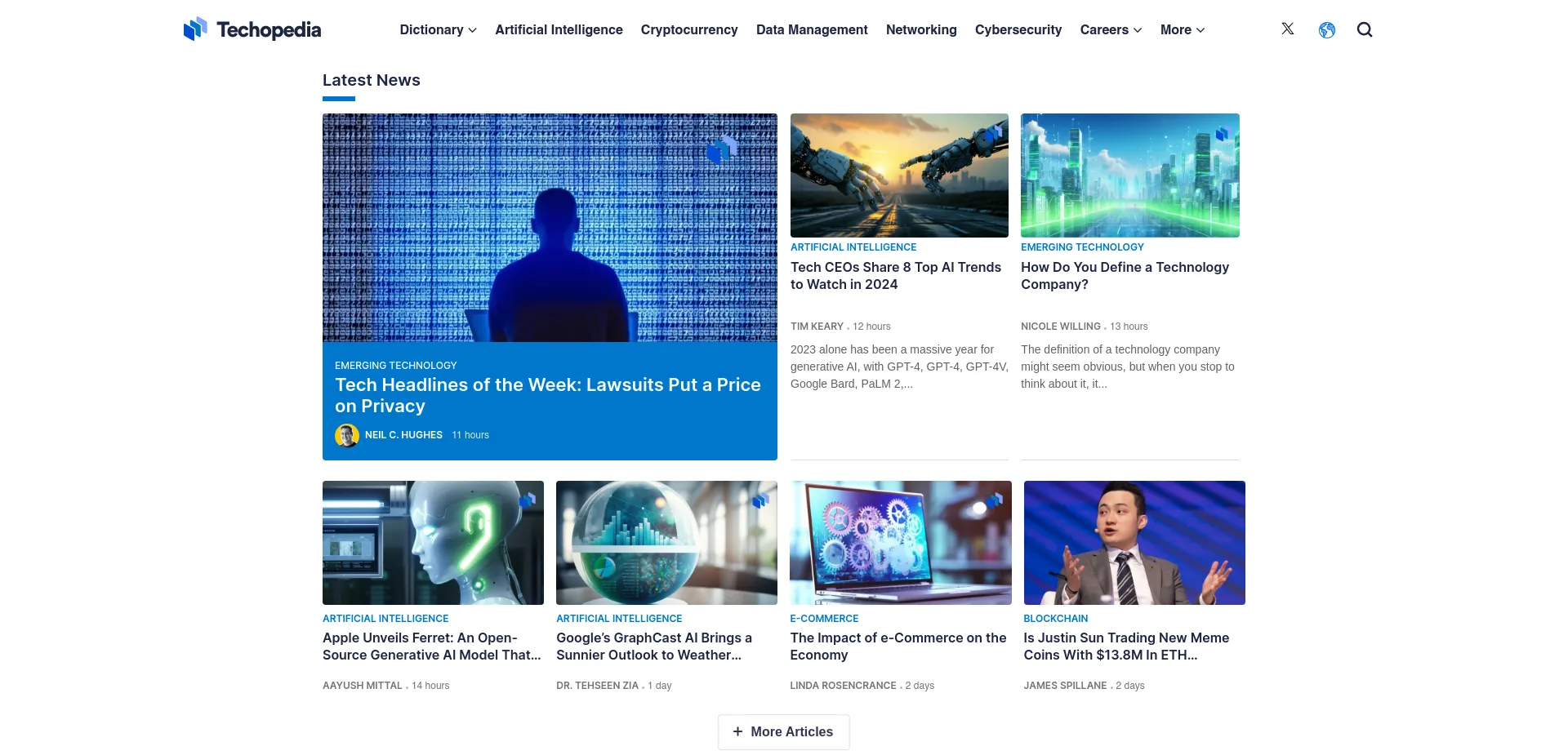Open the search magnifier icon
Image resolution: width=1568 pixels, height=751 pixels.
(1365, 29)
